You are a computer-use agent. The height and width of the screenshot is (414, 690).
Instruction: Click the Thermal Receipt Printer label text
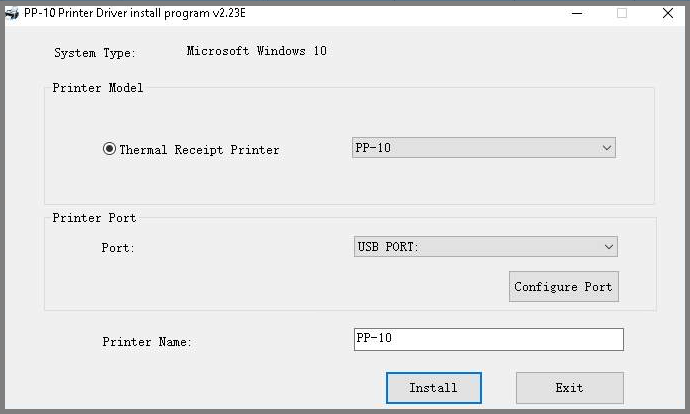click(x=199, y=150)
